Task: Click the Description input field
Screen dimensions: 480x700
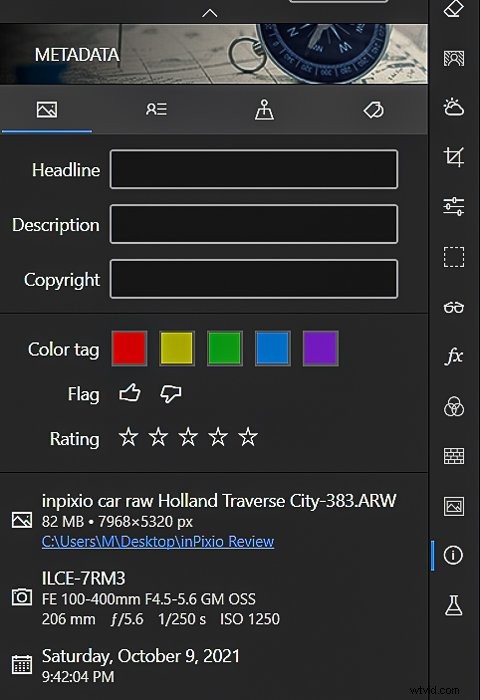Action: [x=254, y=224]
